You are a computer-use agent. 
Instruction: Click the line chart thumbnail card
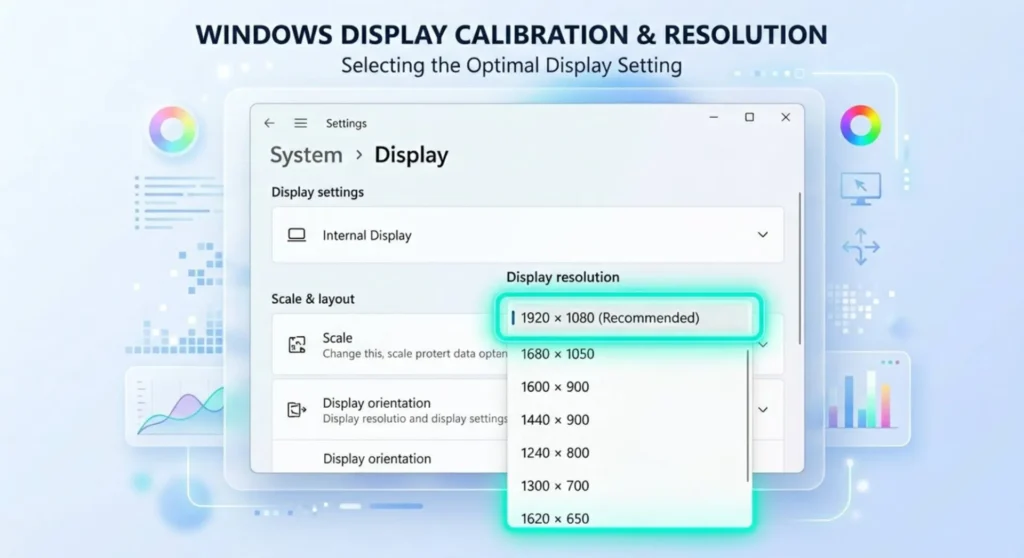(x=174, y=406)
